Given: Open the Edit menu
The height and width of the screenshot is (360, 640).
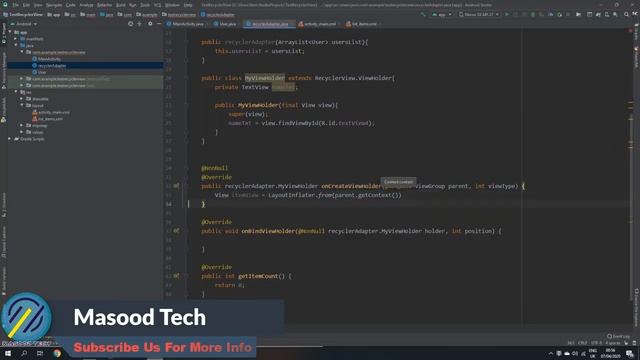Looking at the screenshot, I should click(x=26, y=5).
